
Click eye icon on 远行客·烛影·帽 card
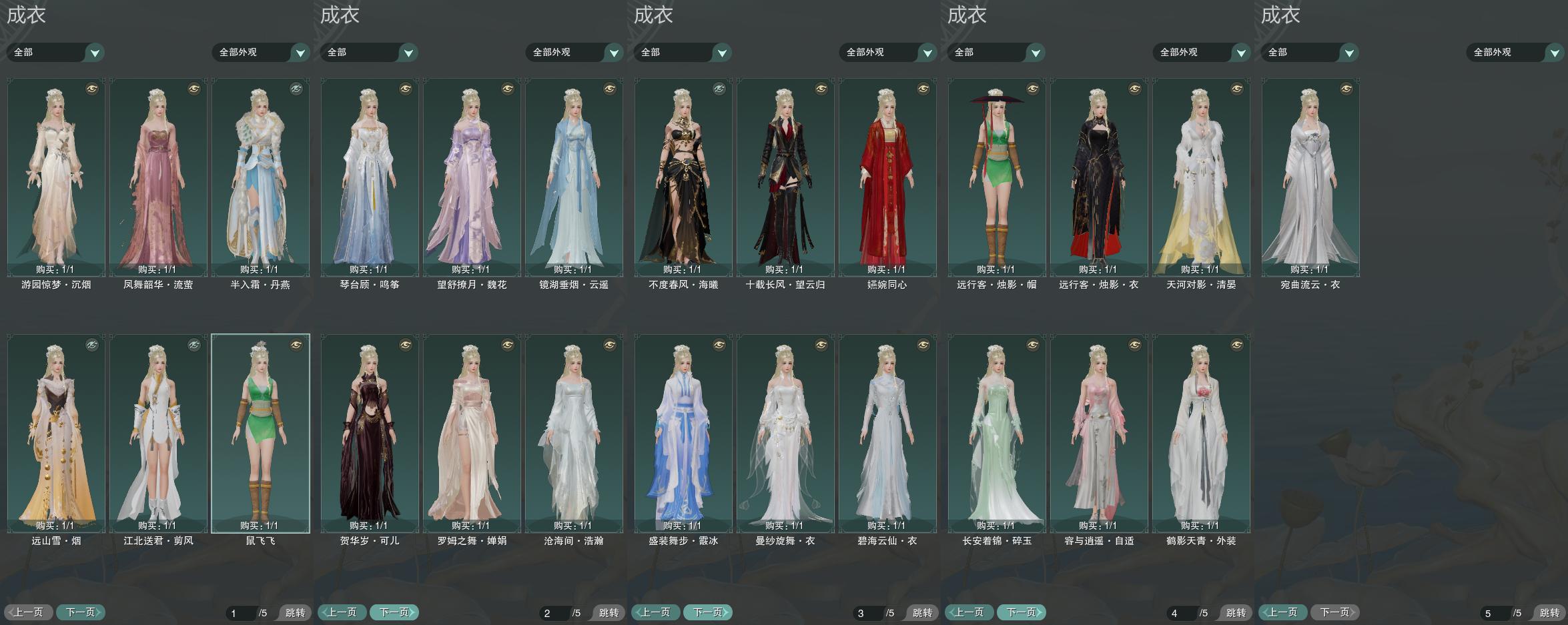tap(1033, 89)
